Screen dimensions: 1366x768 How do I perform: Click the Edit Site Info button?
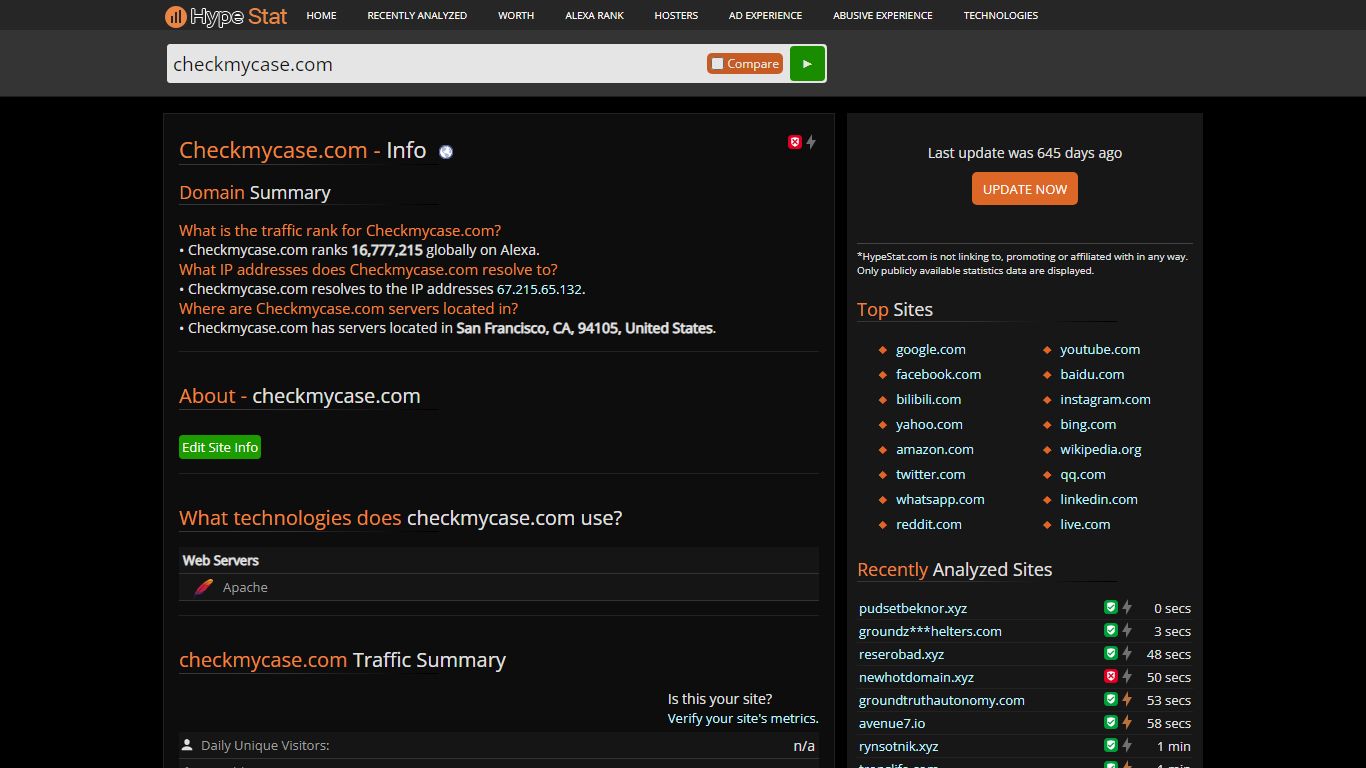[x=220, y=447]
